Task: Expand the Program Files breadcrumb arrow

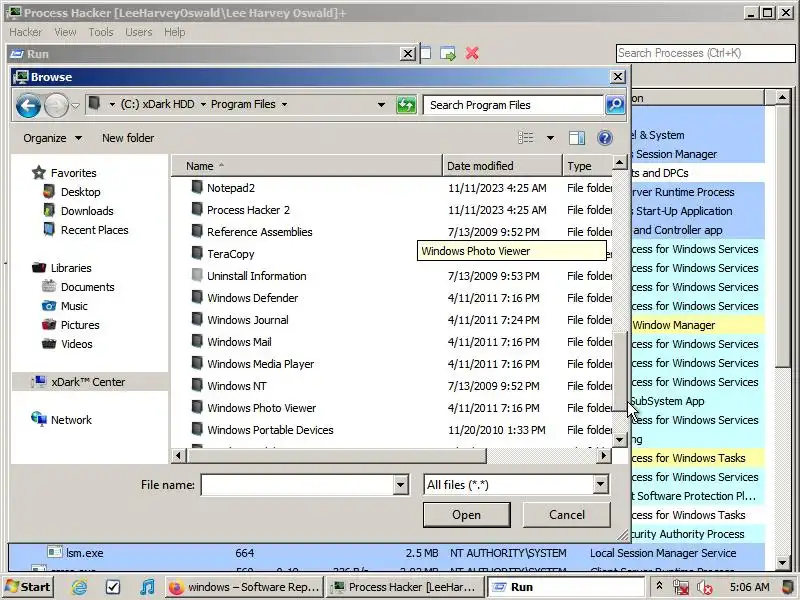Action: [284, 105]
